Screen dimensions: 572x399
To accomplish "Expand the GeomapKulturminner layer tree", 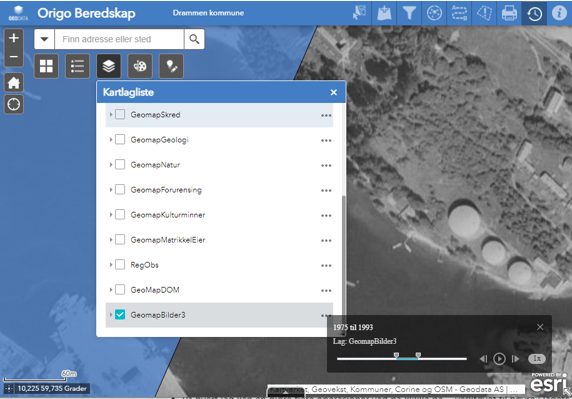I will [x=111, y=214].
